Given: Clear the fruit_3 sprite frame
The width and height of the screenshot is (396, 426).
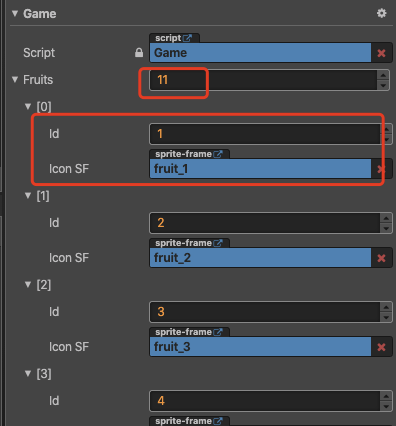Looking at the screenshot, I should tap(381, 347).
